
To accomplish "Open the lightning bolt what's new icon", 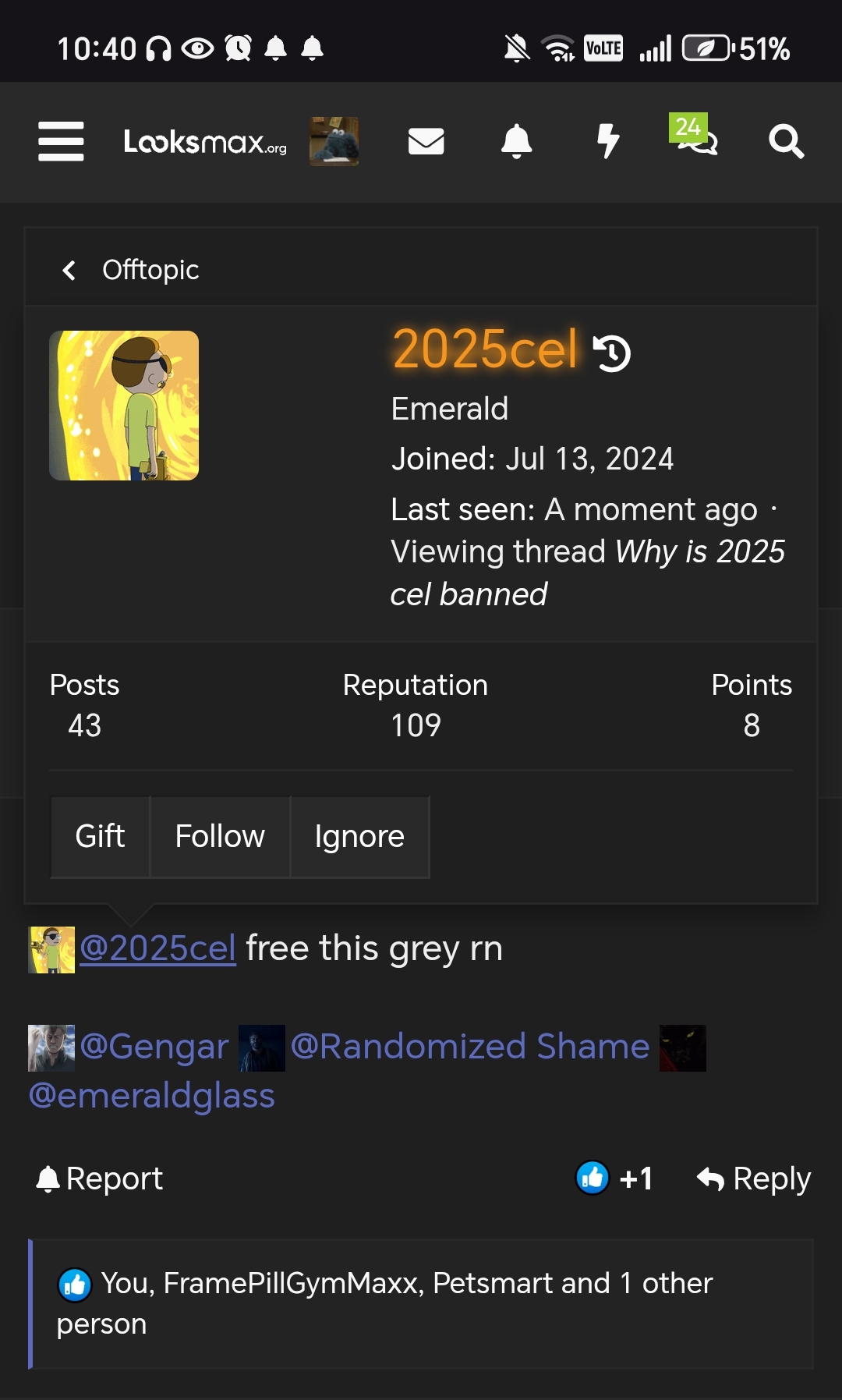I will point(607,141).
